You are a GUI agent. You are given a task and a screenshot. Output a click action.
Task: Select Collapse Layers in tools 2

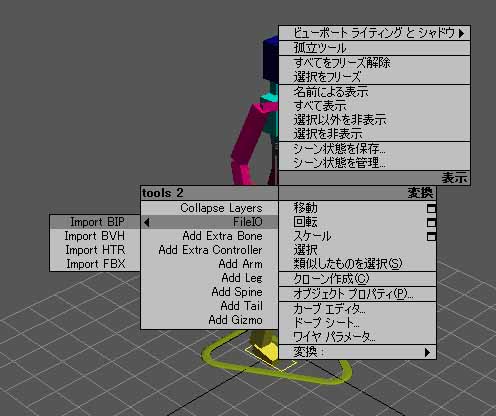[209, 208]
